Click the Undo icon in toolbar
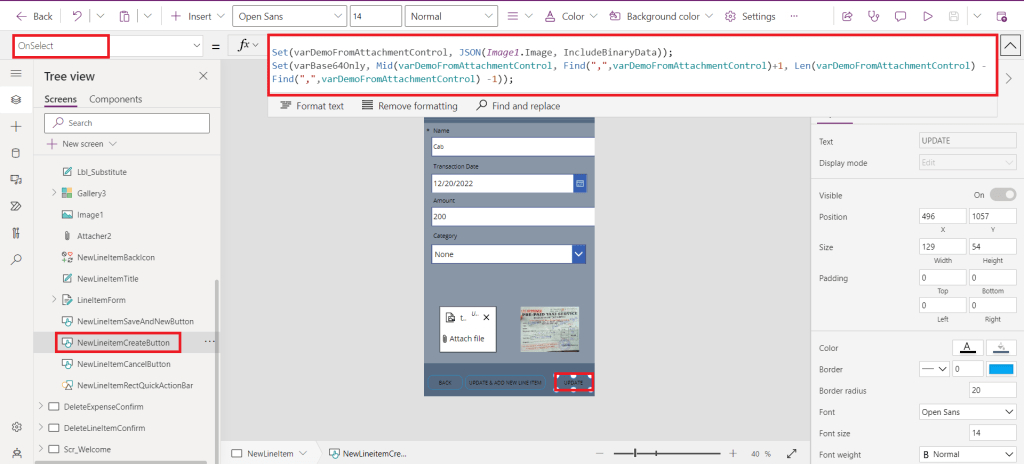Screen dimensions: 1024x464 [78, 16]
